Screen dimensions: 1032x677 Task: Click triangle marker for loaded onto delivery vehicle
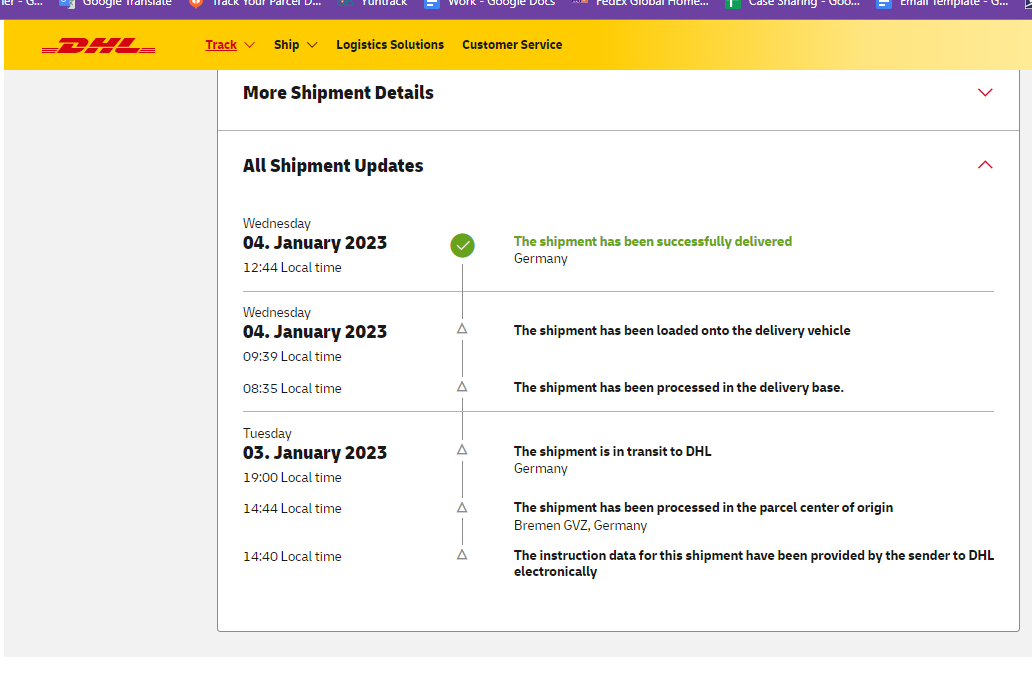[x=462, y=328]
